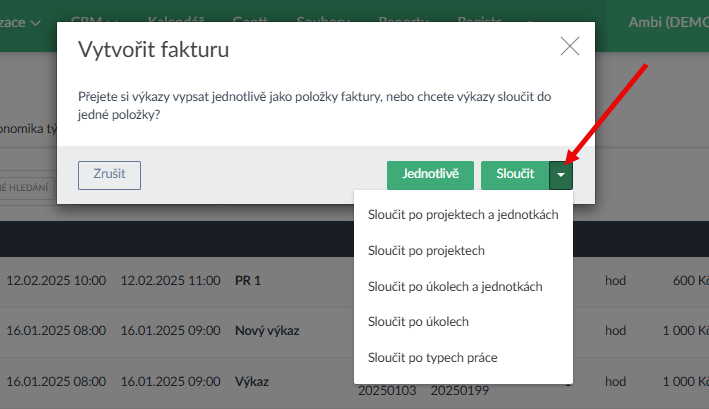Open the Ambi (DEMO) user menu
The image size is (709, 409).
[x=667, y=21]
